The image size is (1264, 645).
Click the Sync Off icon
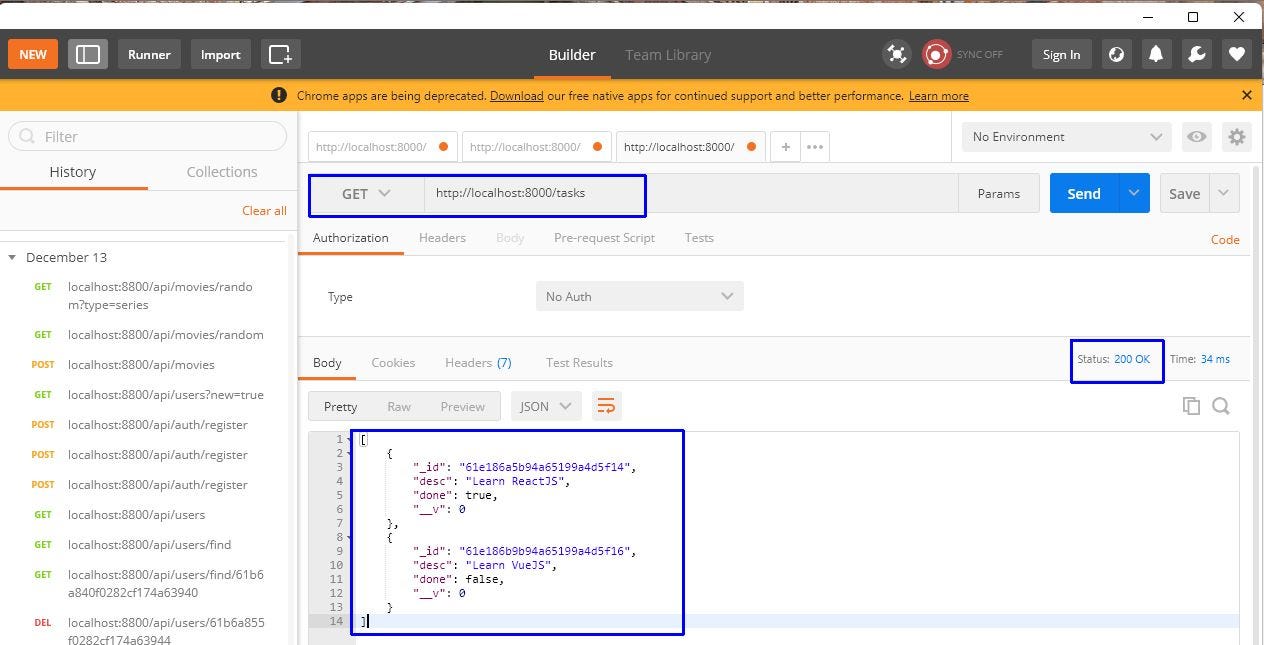click(936, 54)
